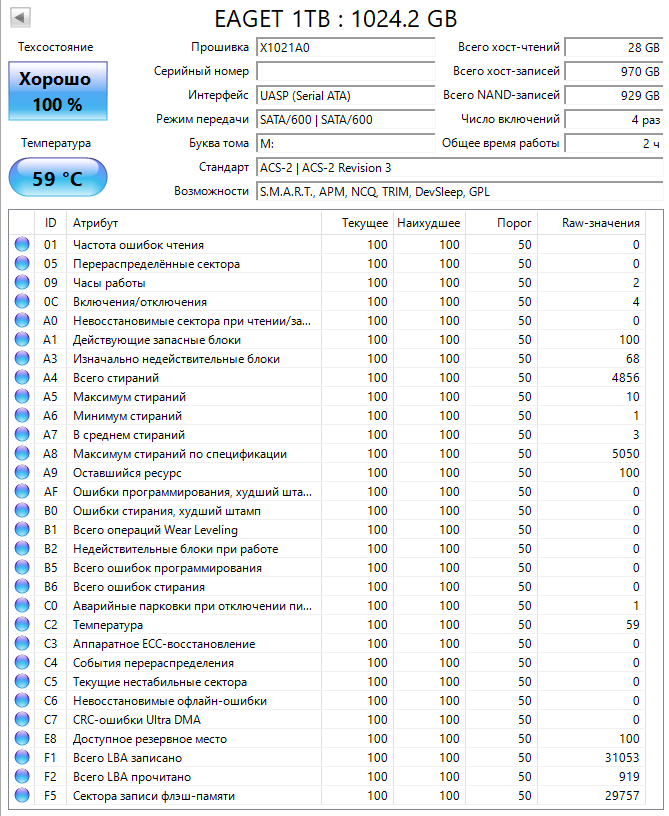669x816 pixels.
Task: Click status orb for Всего стираний attribute
Action: click(22, 378)
